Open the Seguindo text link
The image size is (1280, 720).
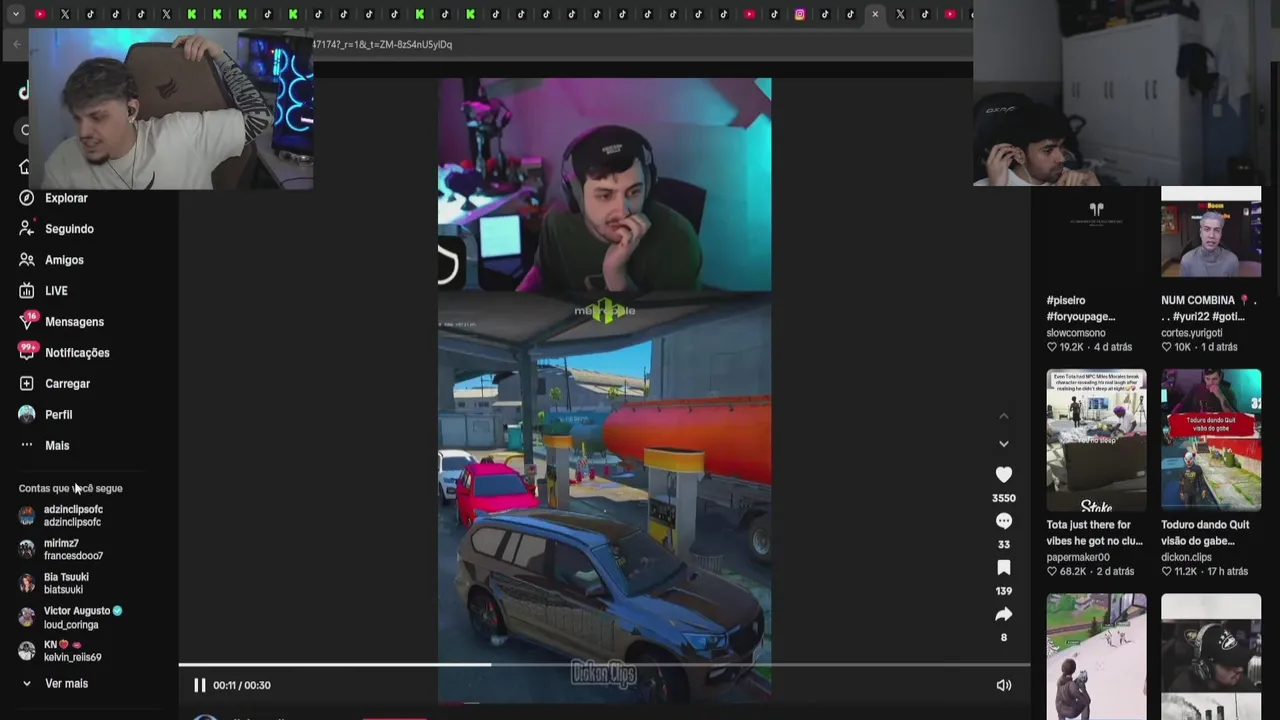point(69,229)
